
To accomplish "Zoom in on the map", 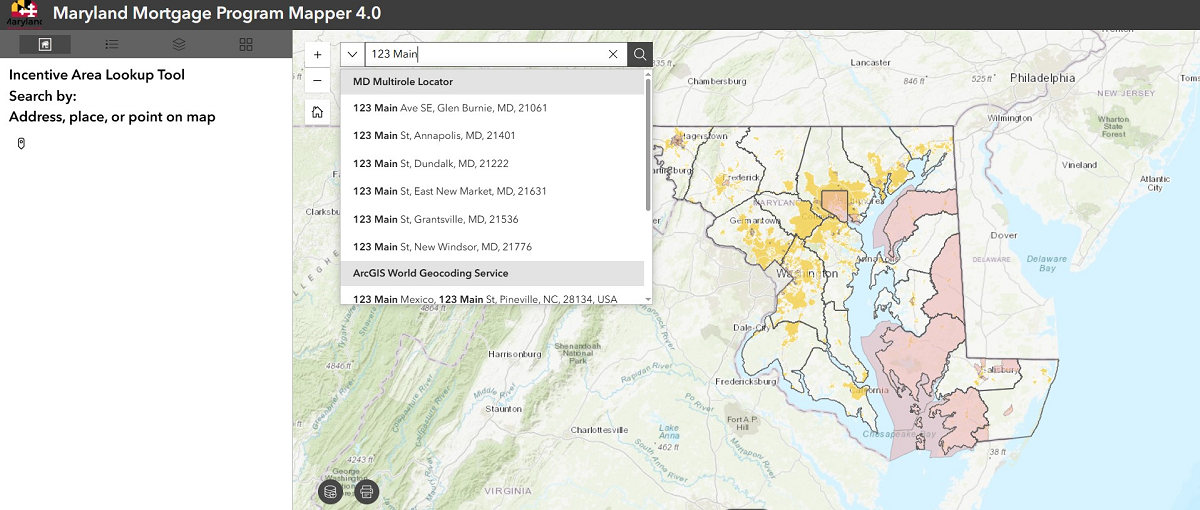I will click(x=317, y=55).
